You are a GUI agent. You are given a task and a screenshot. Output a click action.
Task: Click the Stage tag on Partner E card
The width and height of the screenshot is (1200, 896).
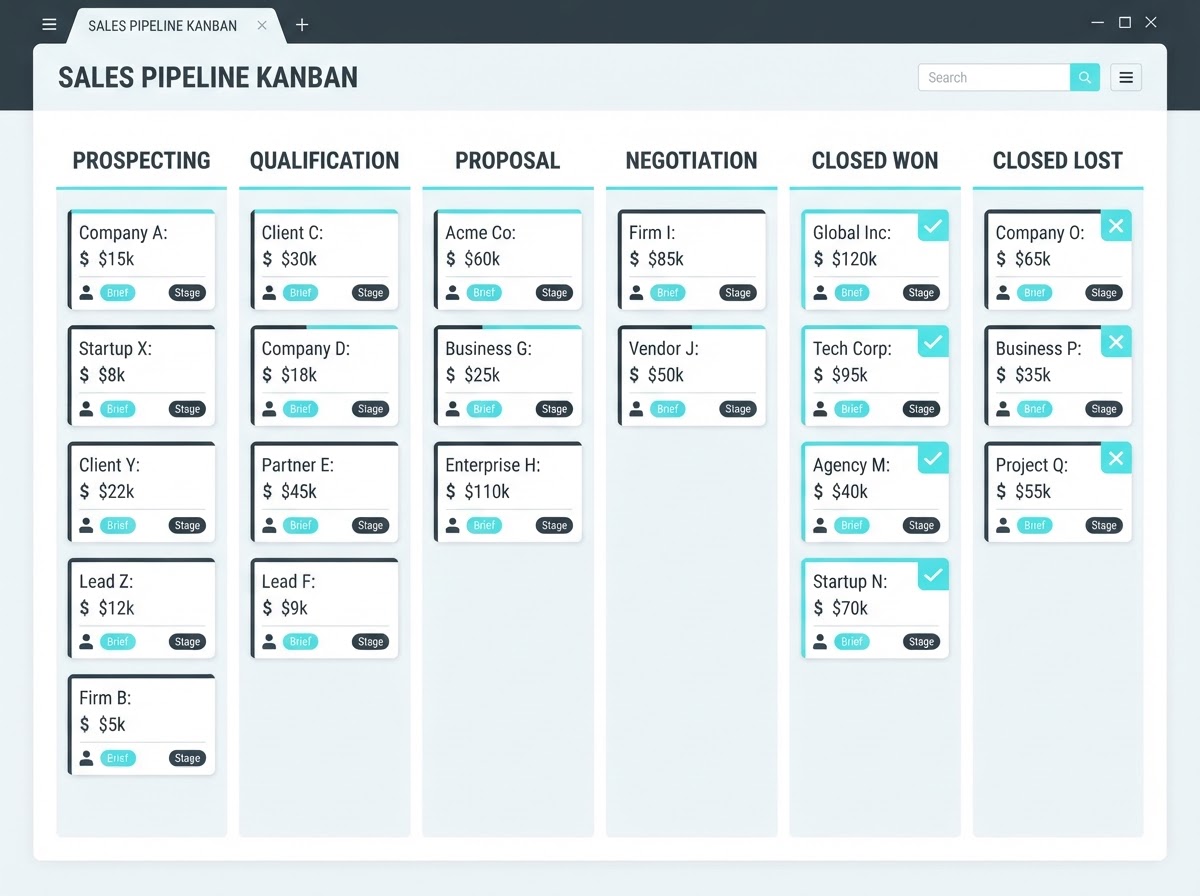click(370, 525)
